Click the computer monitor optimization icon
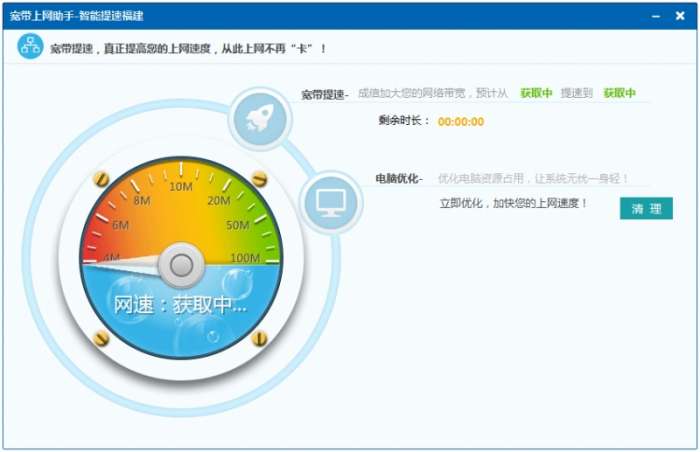The width and height of the screenshot is (700, 452). click(331, 203)
